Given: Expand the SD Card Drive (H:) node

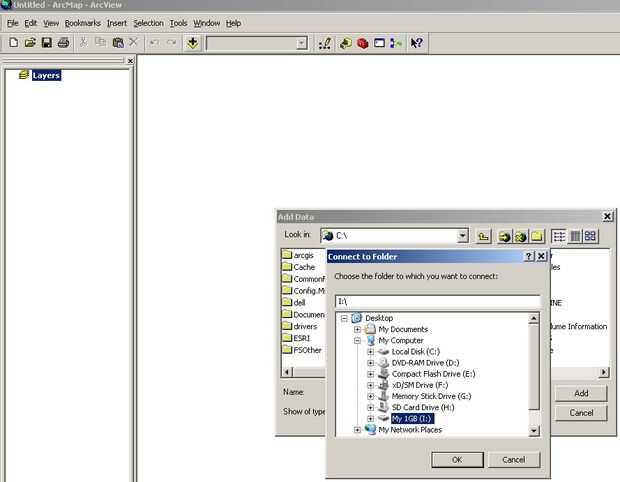Looking at the screenshot, I should click(370, 407).
